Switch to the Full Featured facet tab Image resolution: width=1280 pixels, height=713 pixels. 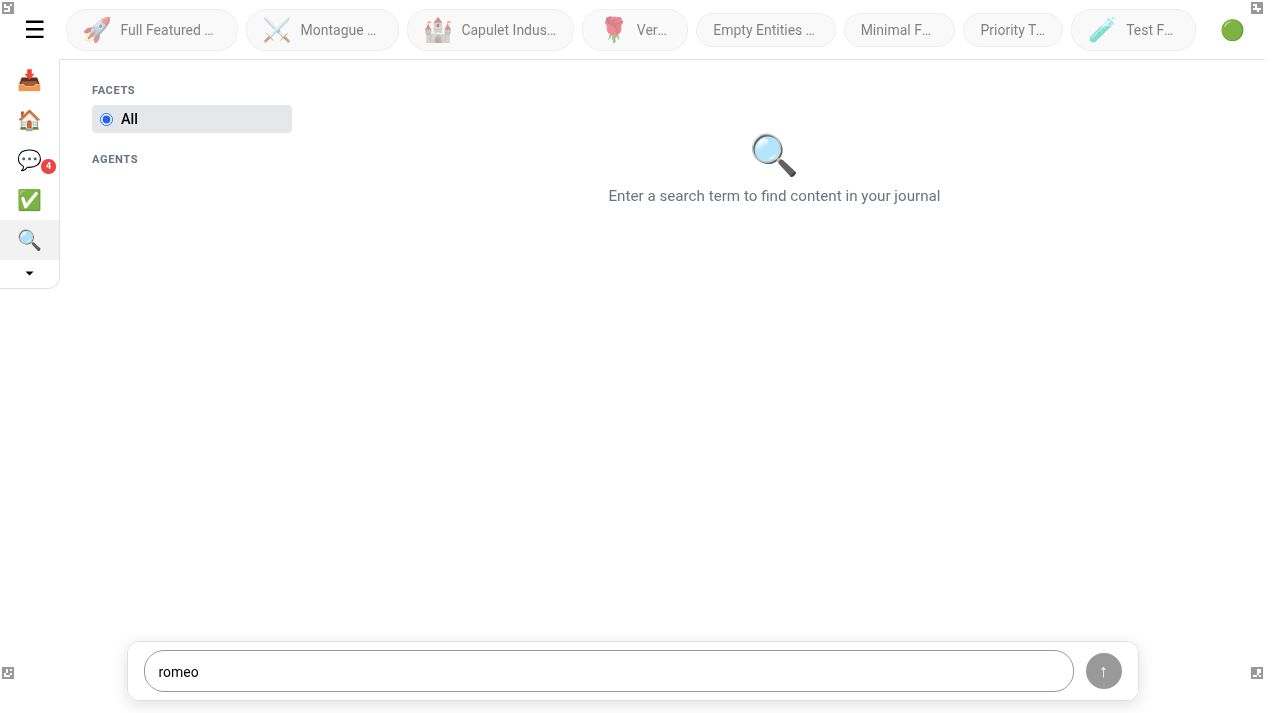pyautogui.click(x=152, y=30)
